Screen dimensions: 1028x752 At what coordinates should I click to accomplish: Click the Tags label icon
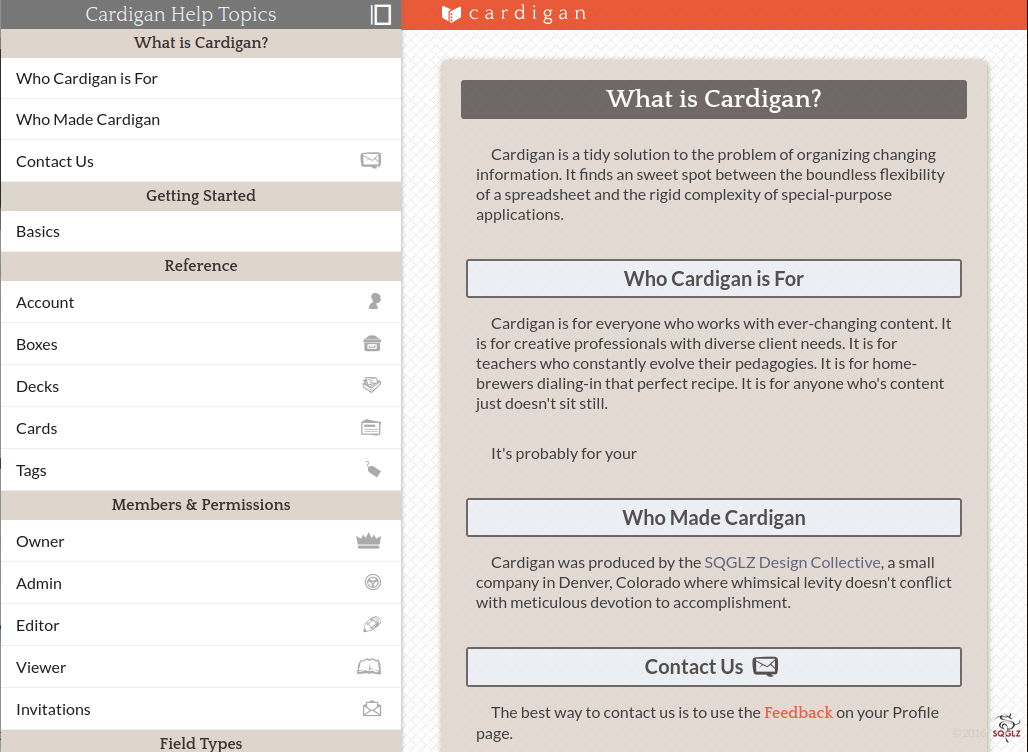point(372,470)
